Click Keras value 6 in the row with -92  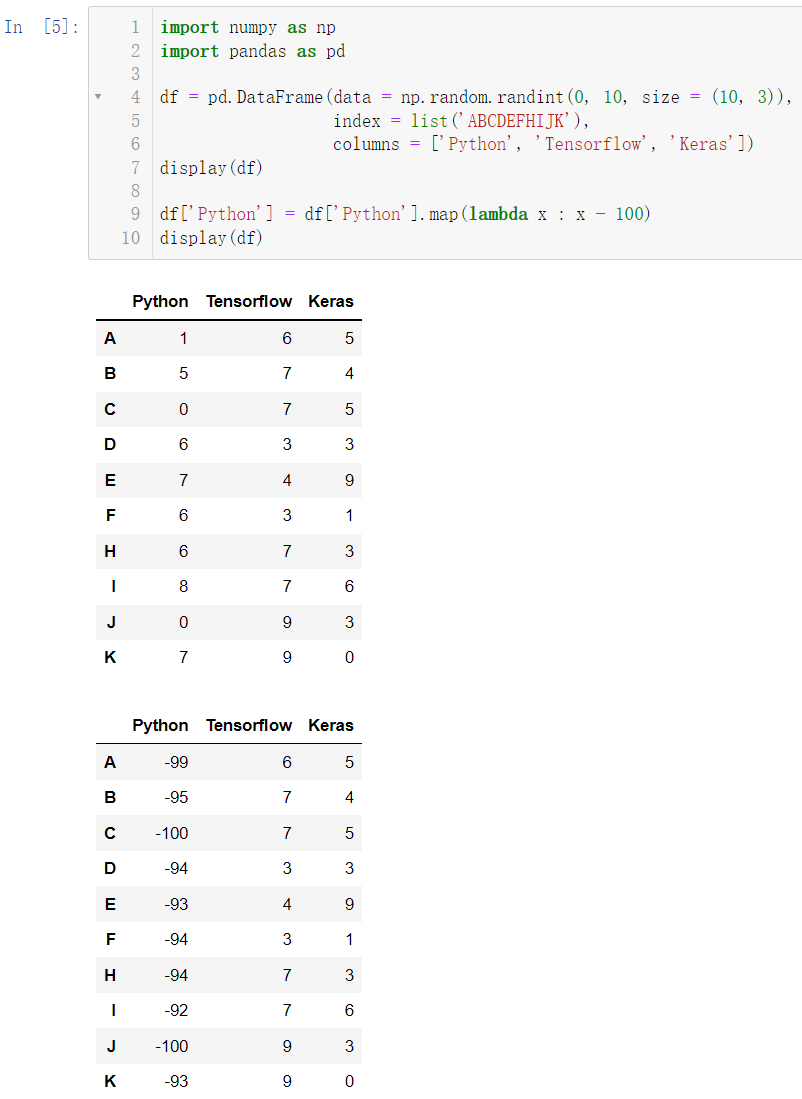coord(349,1011)
